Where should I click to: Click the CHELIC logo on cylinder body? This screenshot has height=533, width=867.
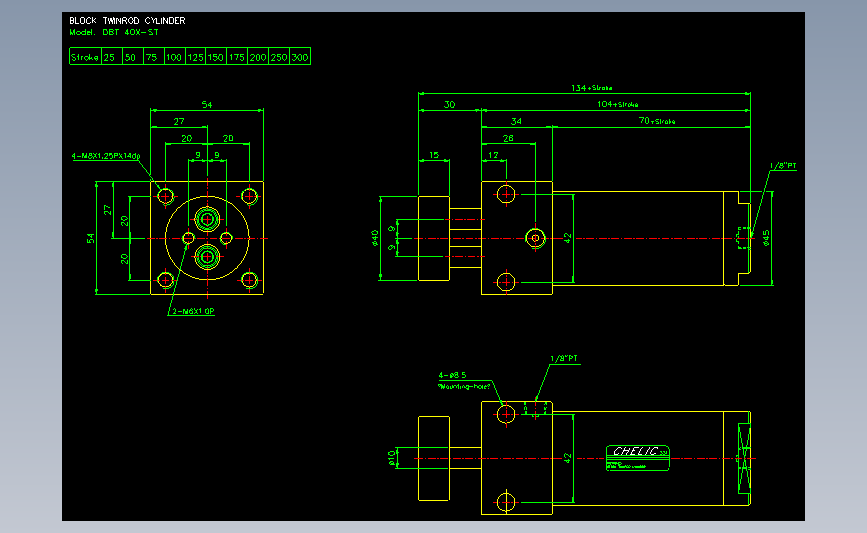pos(638,458)
